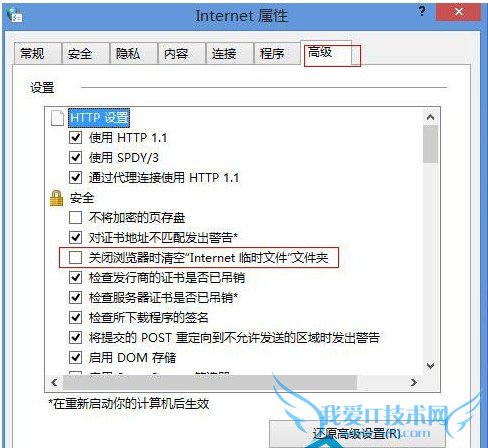Click the scroll left arrow in settings list
This screenshot has width=488, height=448.
pyautogui.click(x=54, y=382)
